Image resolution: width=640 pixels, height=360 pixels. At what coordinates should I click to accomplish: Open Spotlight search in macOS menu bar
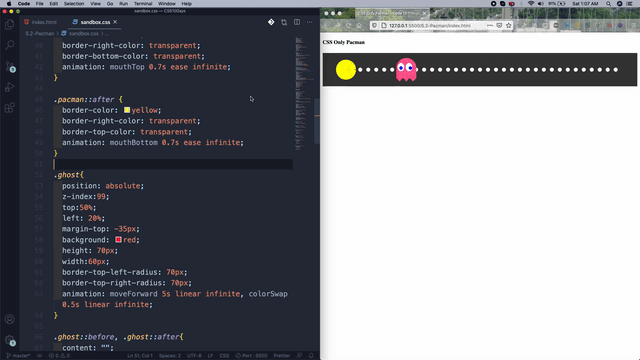tap(608, 4)
